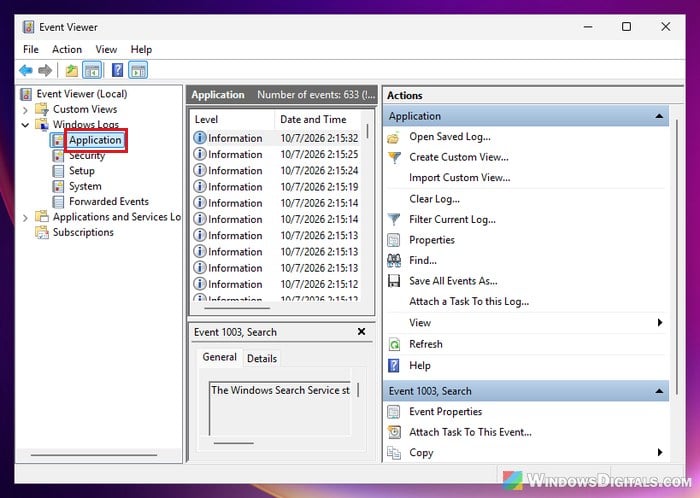This screenshot has width=700, height=498.
Task: Open the Copy submenu arrow
Action: [x=660, y=452]
